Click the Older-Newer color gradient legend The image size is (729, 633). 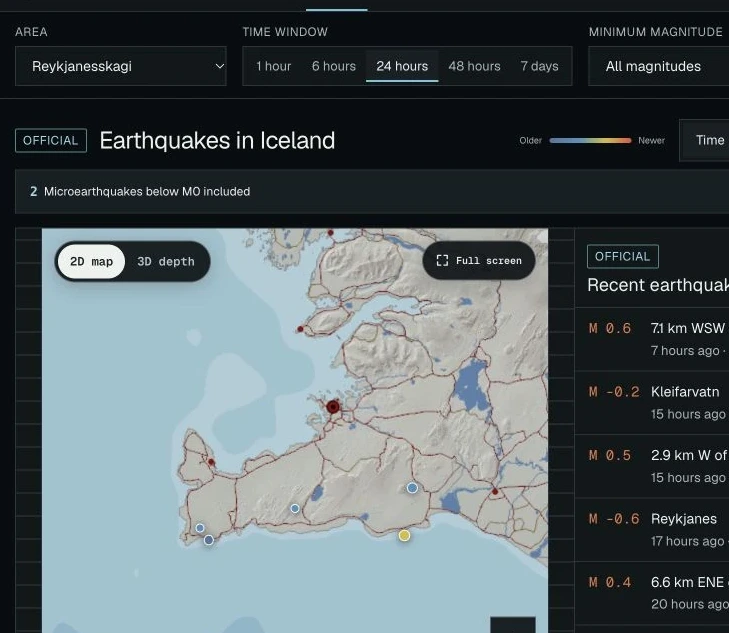(590, 140)
